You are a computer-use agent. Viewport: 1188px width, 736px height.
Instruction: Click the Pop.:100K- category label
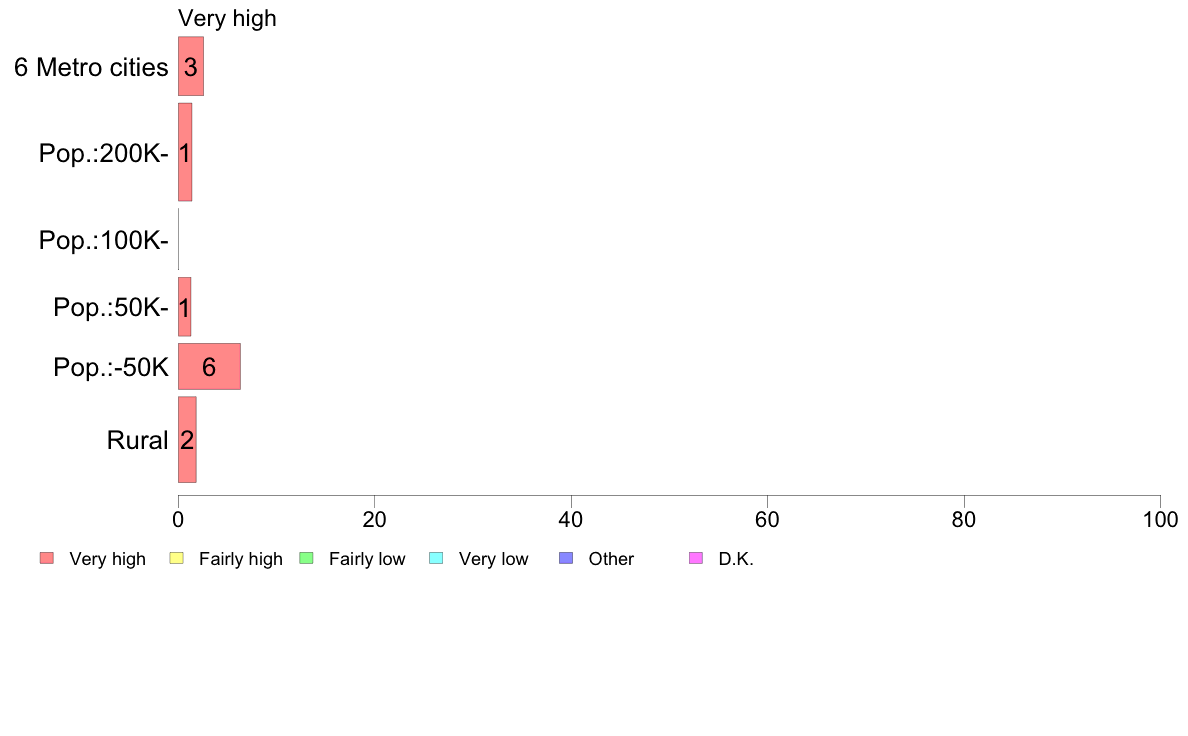pos(104,240)
